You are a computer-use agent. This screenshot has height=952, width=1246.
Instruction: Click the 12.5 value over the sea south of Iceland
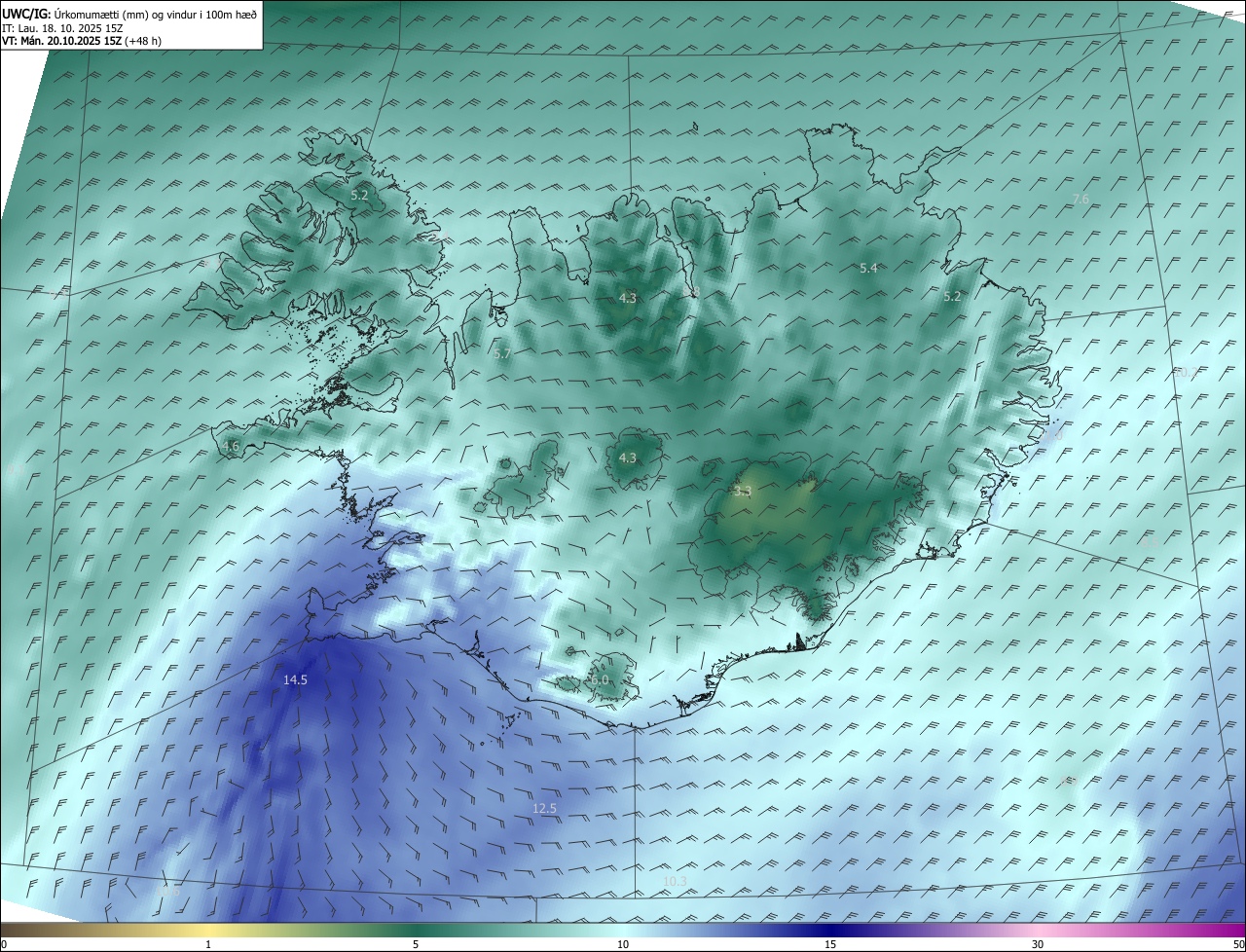(x=545, y=809)
